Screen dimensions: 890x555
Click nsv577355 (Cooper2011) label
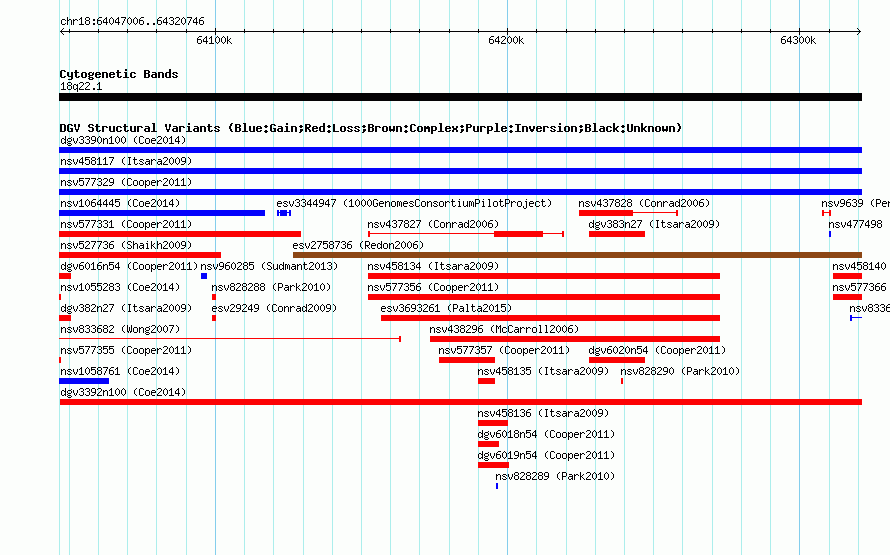[x=126, y=350]
